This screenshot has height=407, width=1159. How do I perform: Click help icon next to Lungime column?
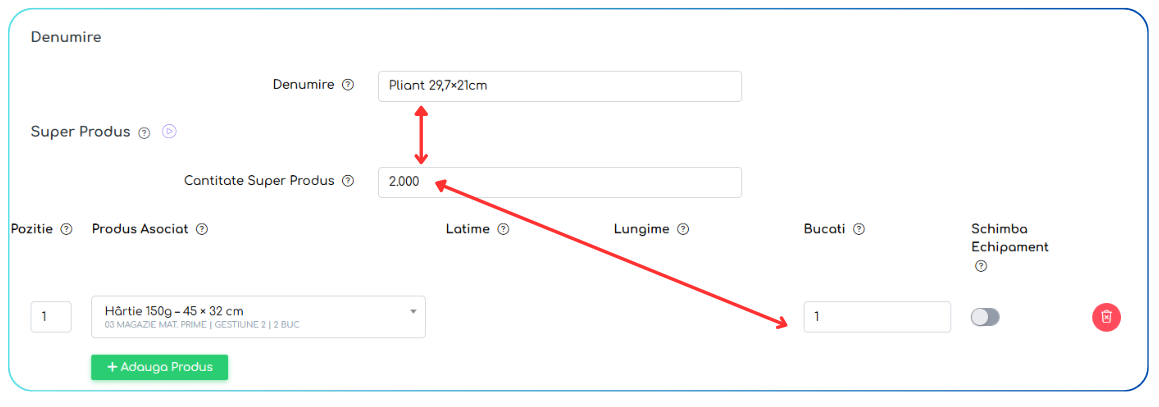point(683,229)
